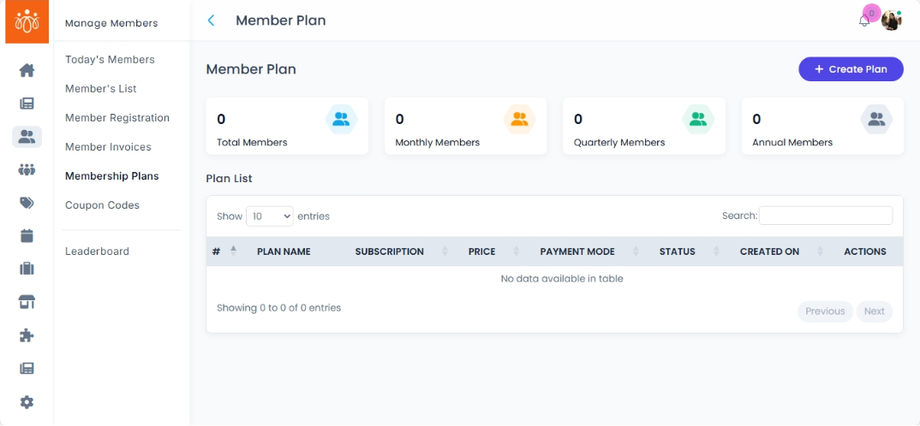920x426 pixels.
Task: Open the puzzle piece plugin icon
Action: [x=27, y=335]
